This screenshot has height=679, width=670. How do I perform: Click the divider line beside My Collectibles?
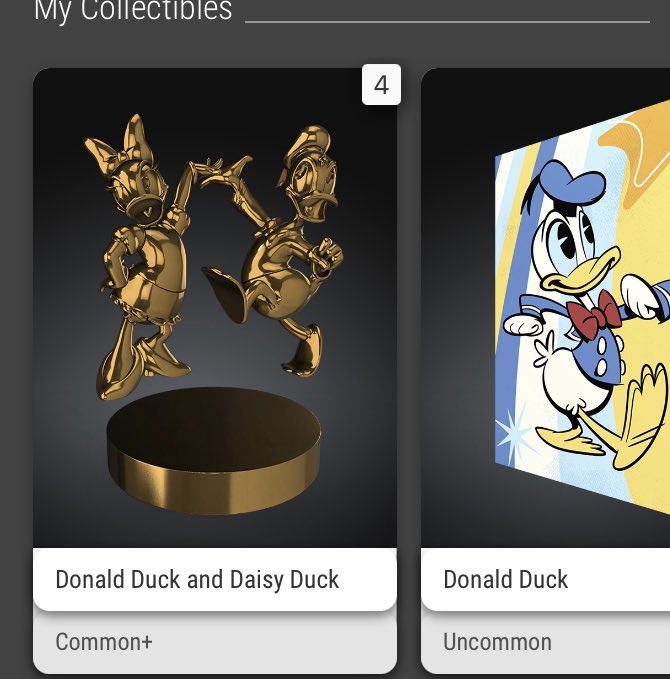[x=447, y=21]
